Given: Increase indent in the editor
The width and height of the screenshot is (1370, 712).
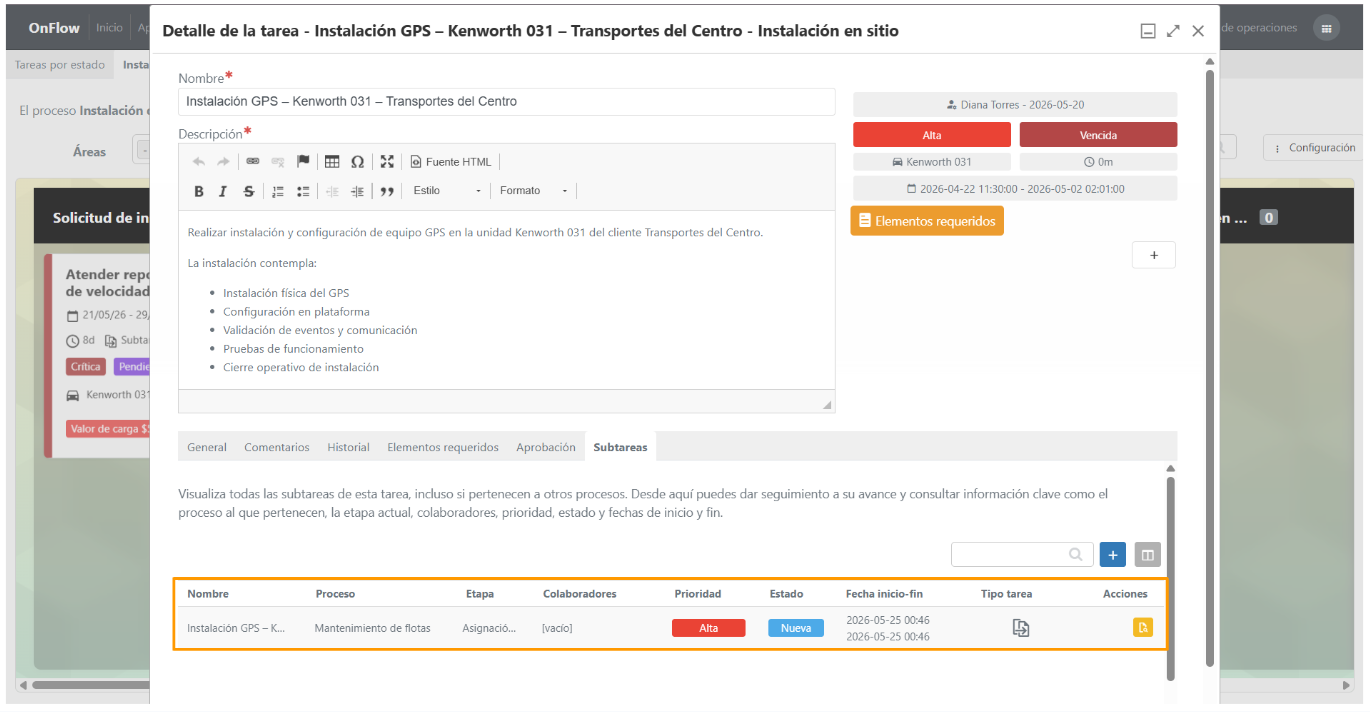Looking at the screenshot, I should tap(357, 191).
